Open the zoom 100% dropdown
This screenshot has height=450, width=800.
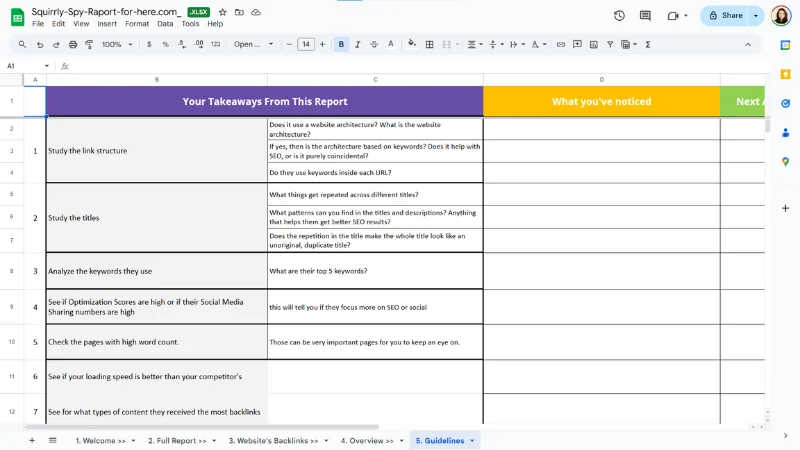tap(116, 44)
